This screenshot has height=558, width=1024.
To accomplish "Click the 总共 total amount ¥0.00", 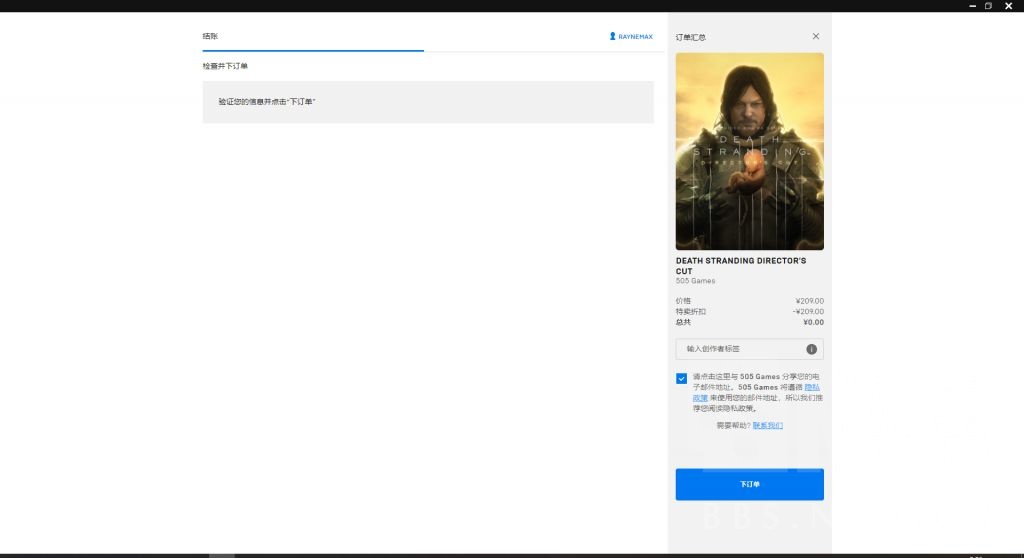I will (813, 322).
